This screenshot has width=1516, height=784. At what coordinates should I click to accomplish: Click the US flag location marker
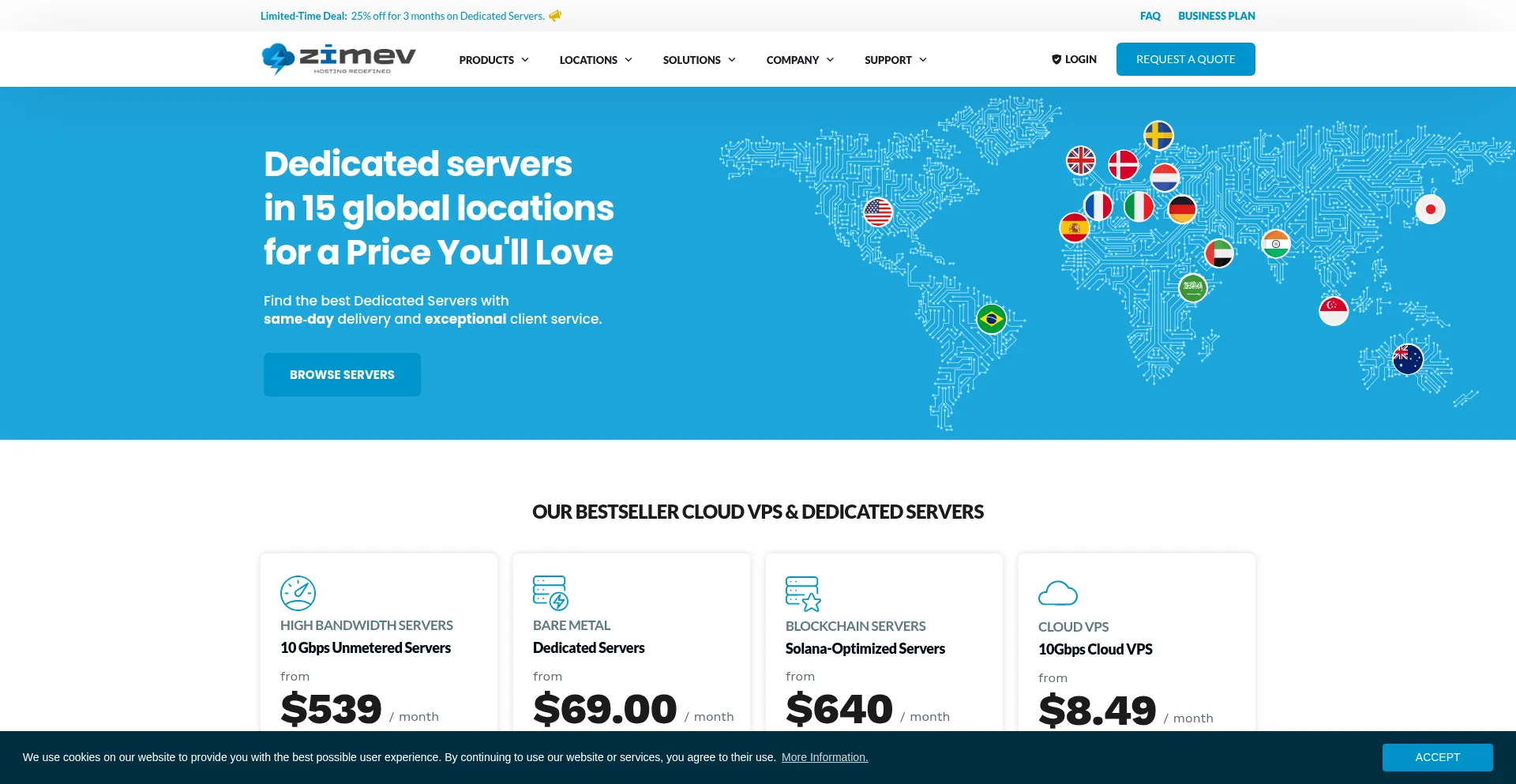(x=877, y=212)
